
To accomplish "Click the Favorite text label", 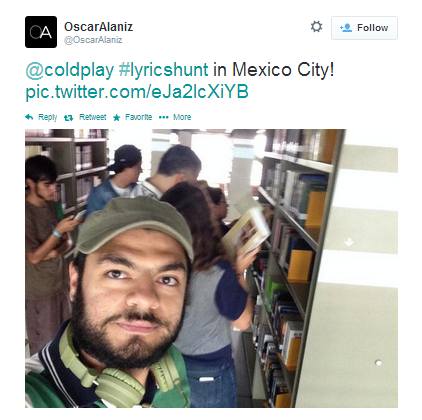I will (138, 117).
